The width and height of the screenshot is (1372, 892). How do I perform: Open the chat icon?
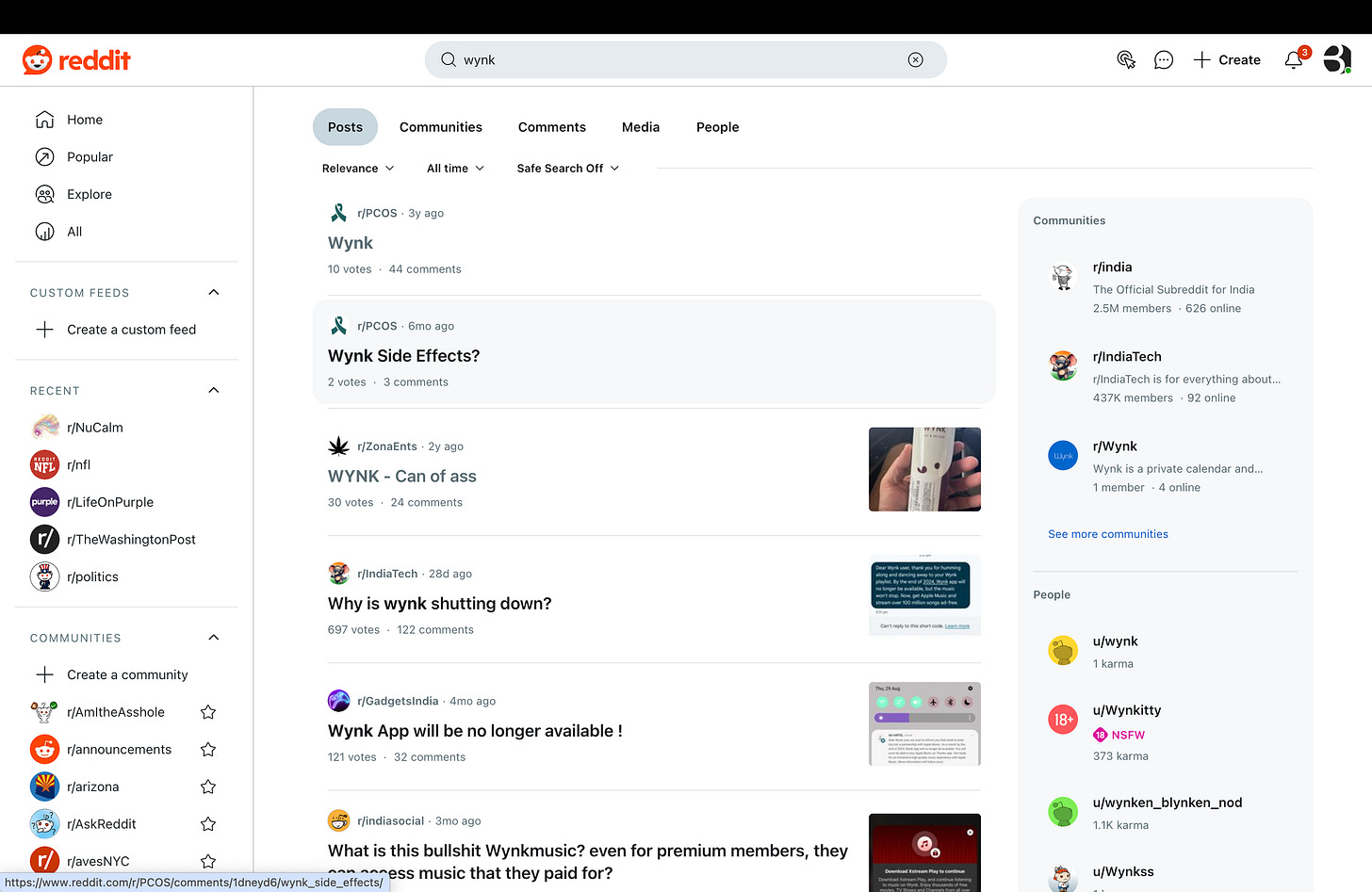(x=1164, y=60)
